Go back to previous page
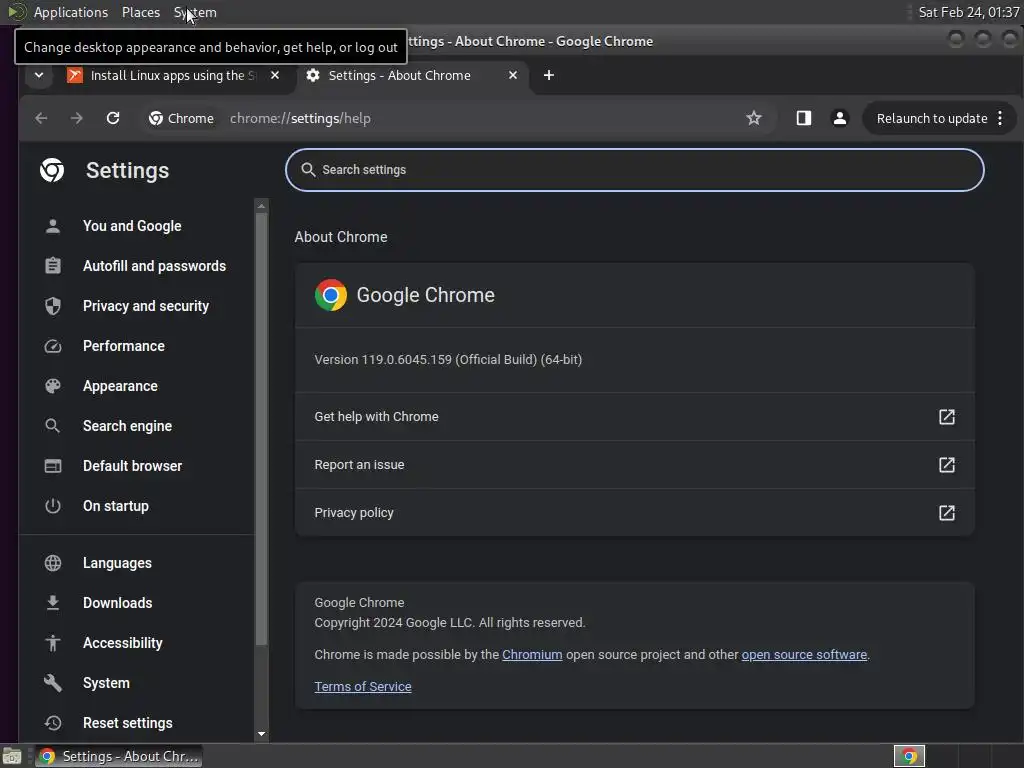Viewport: 1024px width, 768px height. 41,118
